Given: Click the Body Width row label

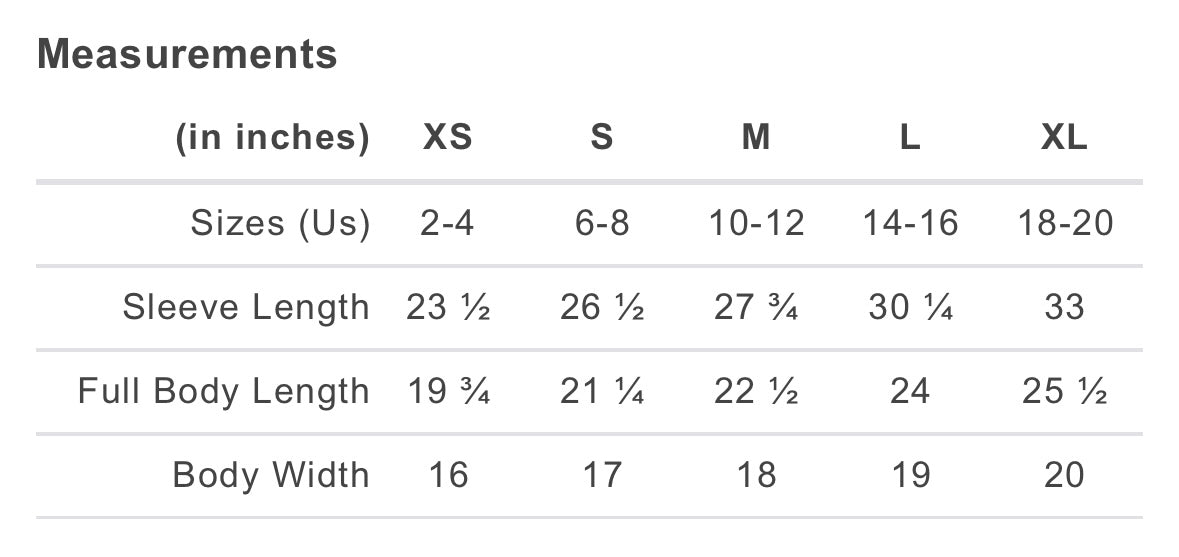Looking at the screenshot, I should [x=270, y=475].
